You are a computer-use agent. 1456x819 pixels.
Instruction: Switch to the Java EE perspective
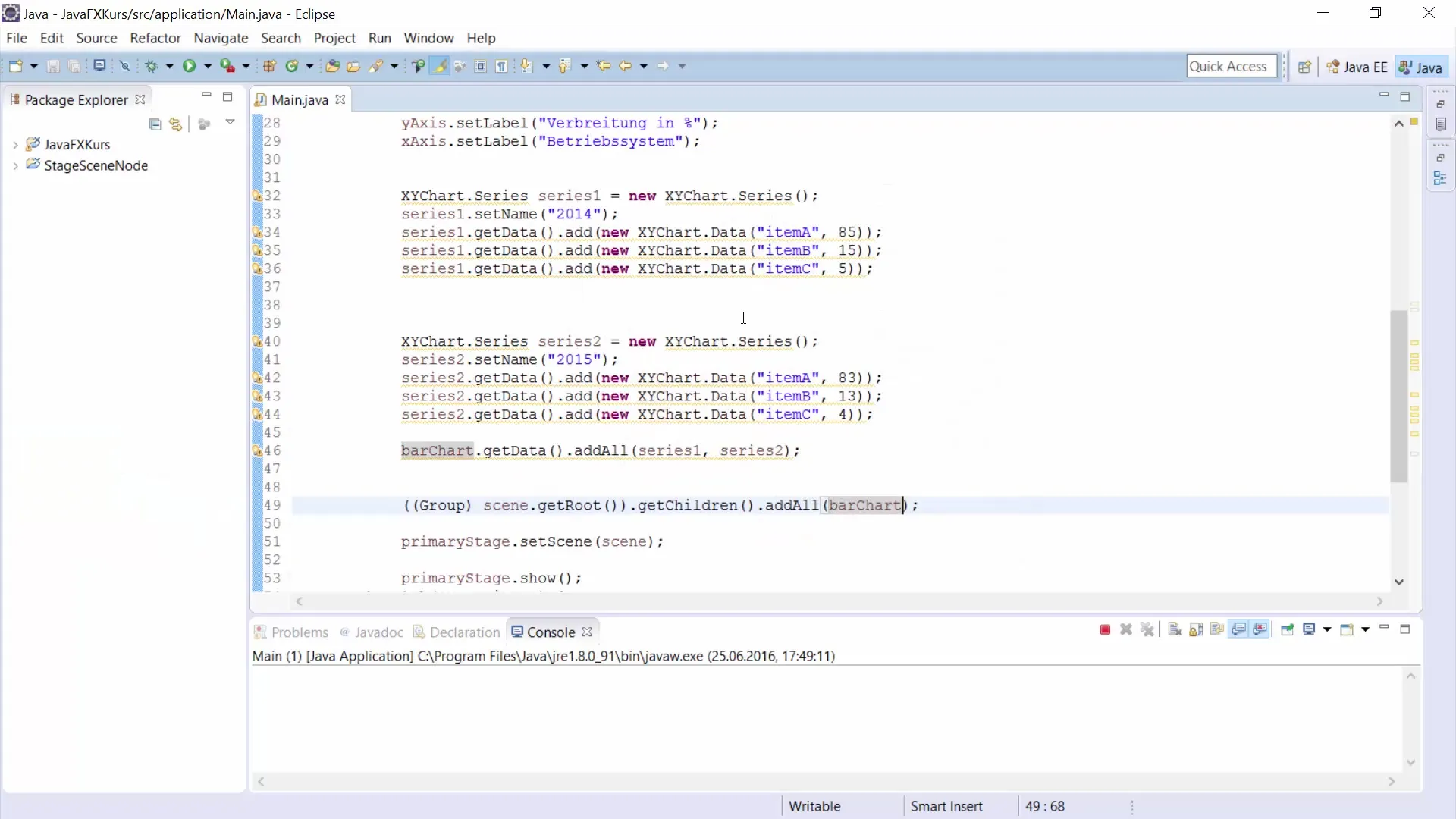pyautogui.click(x=1357, y=67)
